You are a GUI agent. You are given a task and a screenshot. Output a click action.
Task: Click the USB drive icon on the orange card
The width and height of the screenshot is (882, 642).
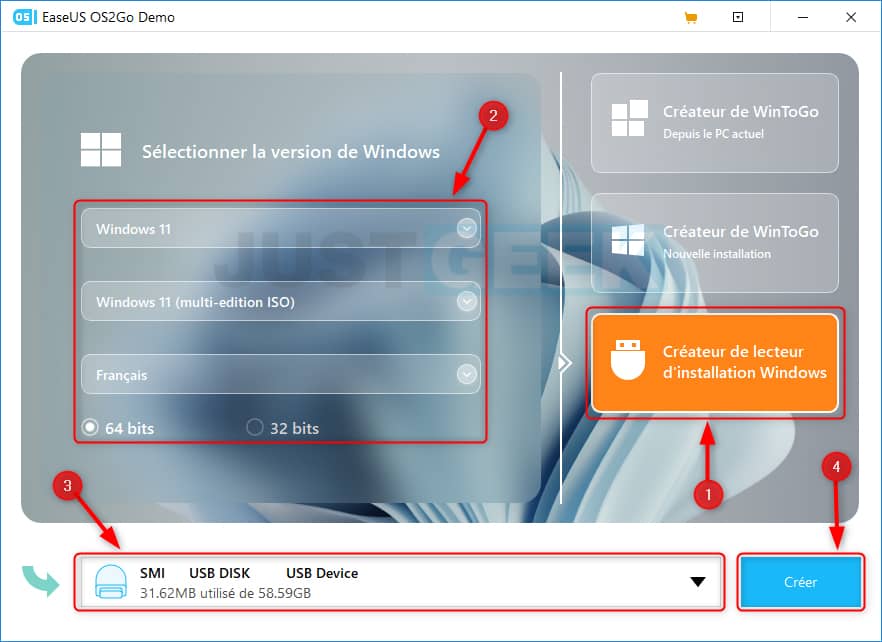pyautogui.click(x=628, y=360)
